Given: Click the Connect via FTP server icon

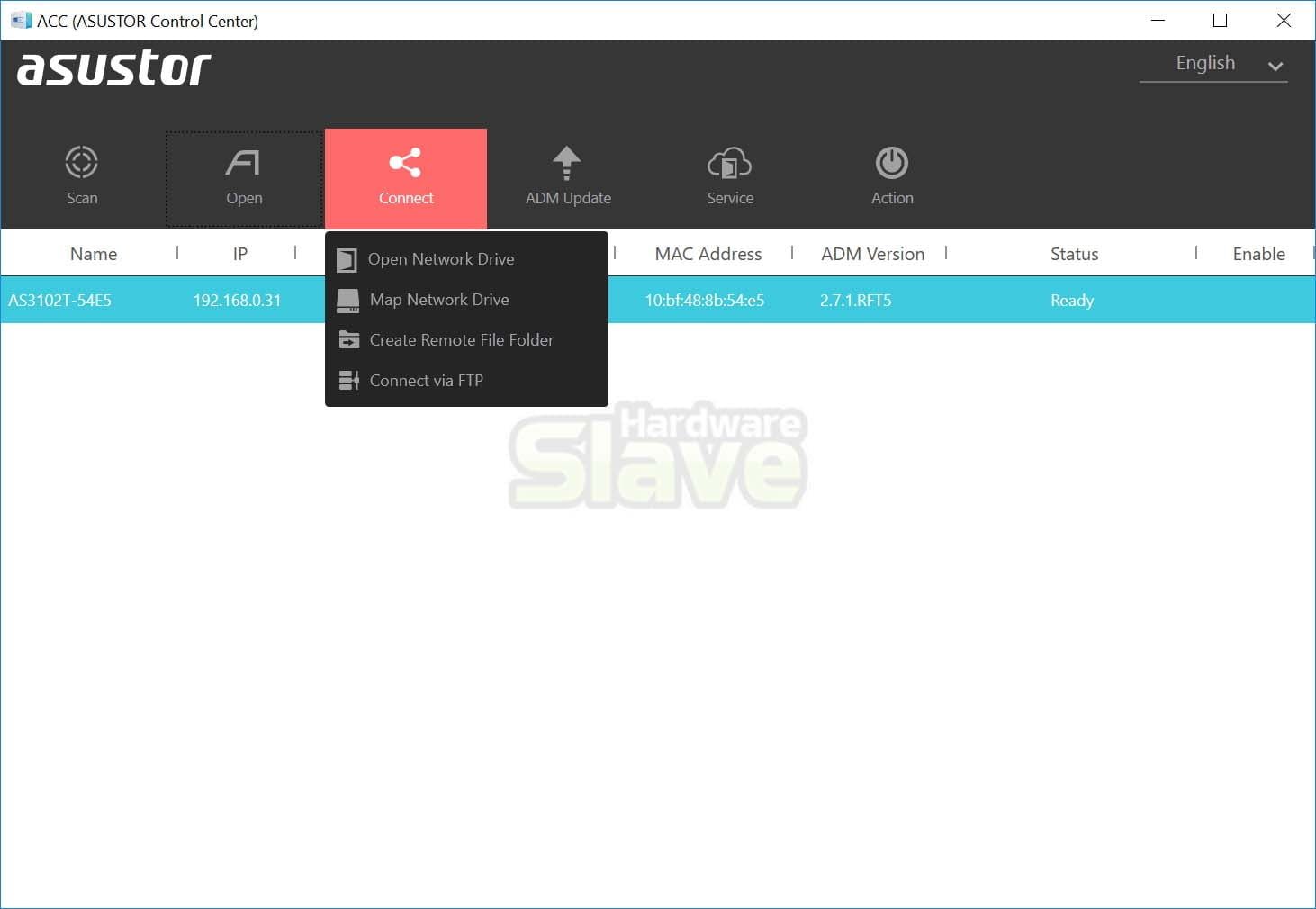Looking at the screenshot, I should [x=348, y=381].
